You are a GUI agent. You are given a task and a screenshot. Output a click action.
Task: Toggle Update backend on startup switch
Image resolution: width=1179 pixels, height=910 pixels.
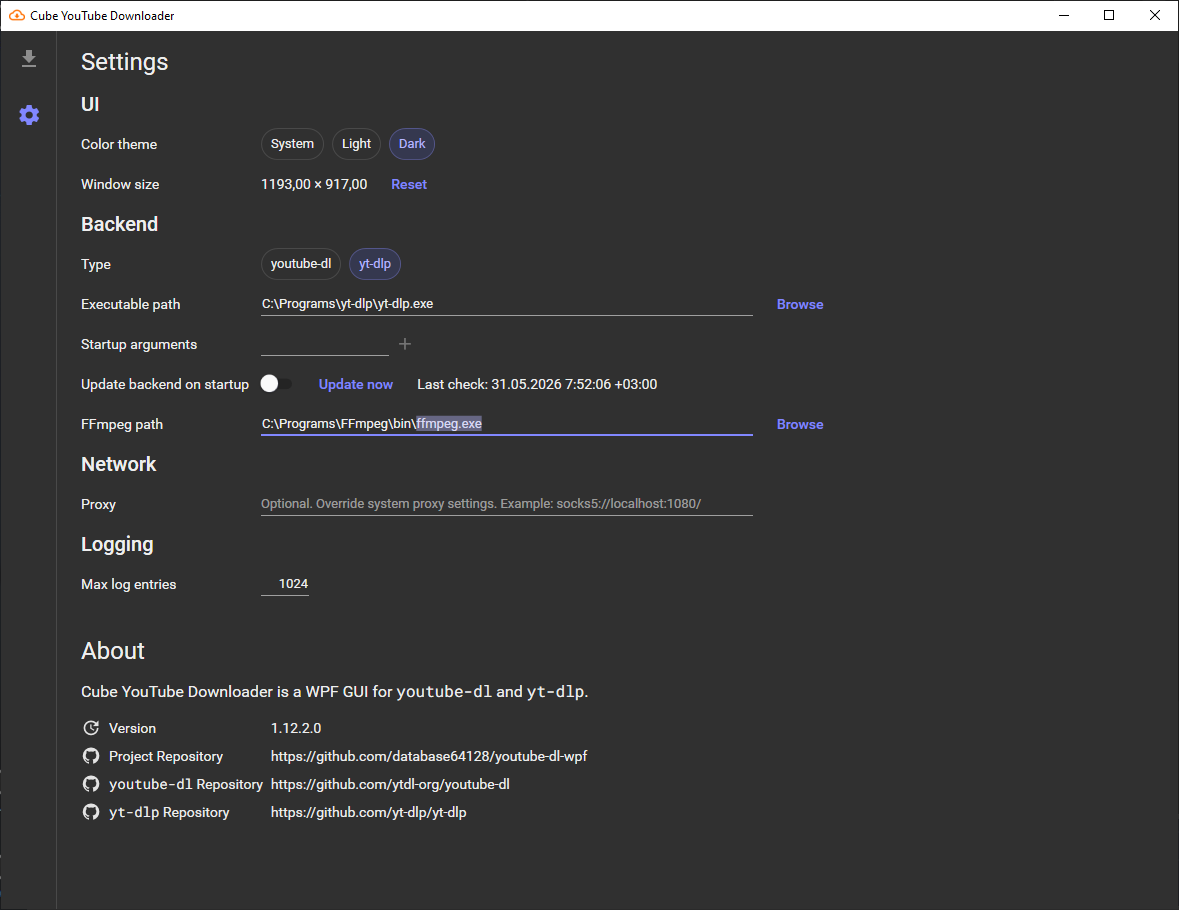pos(276,384)
